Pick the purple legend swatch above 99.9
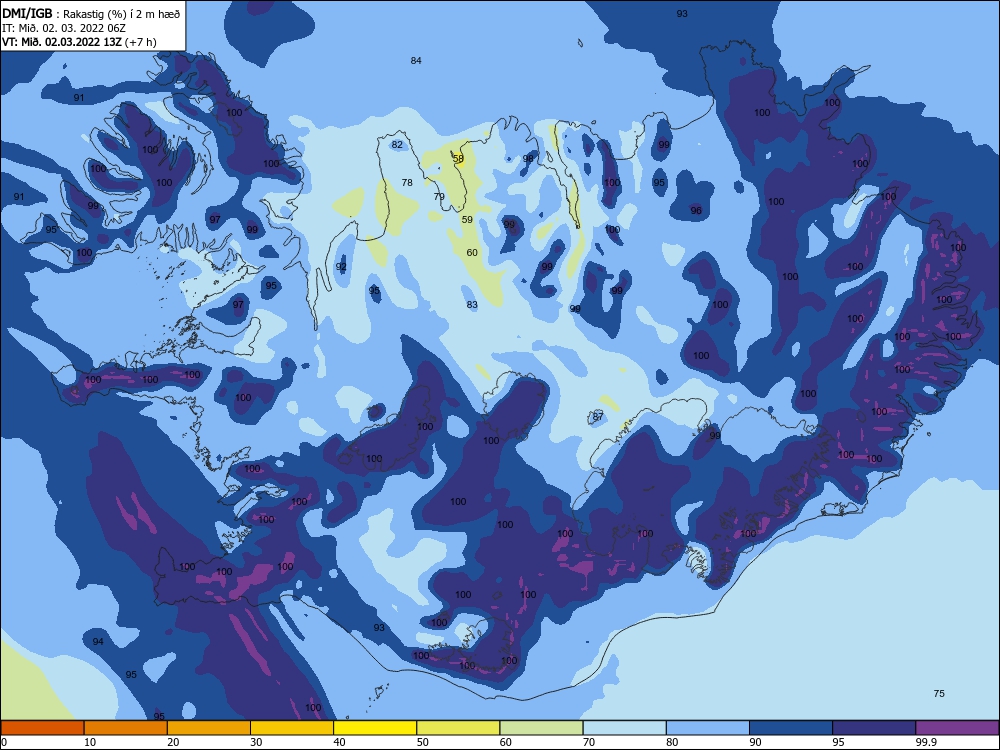Image resolution: width=1000 pixels, height=750 pixels. [x=957, y=728]
